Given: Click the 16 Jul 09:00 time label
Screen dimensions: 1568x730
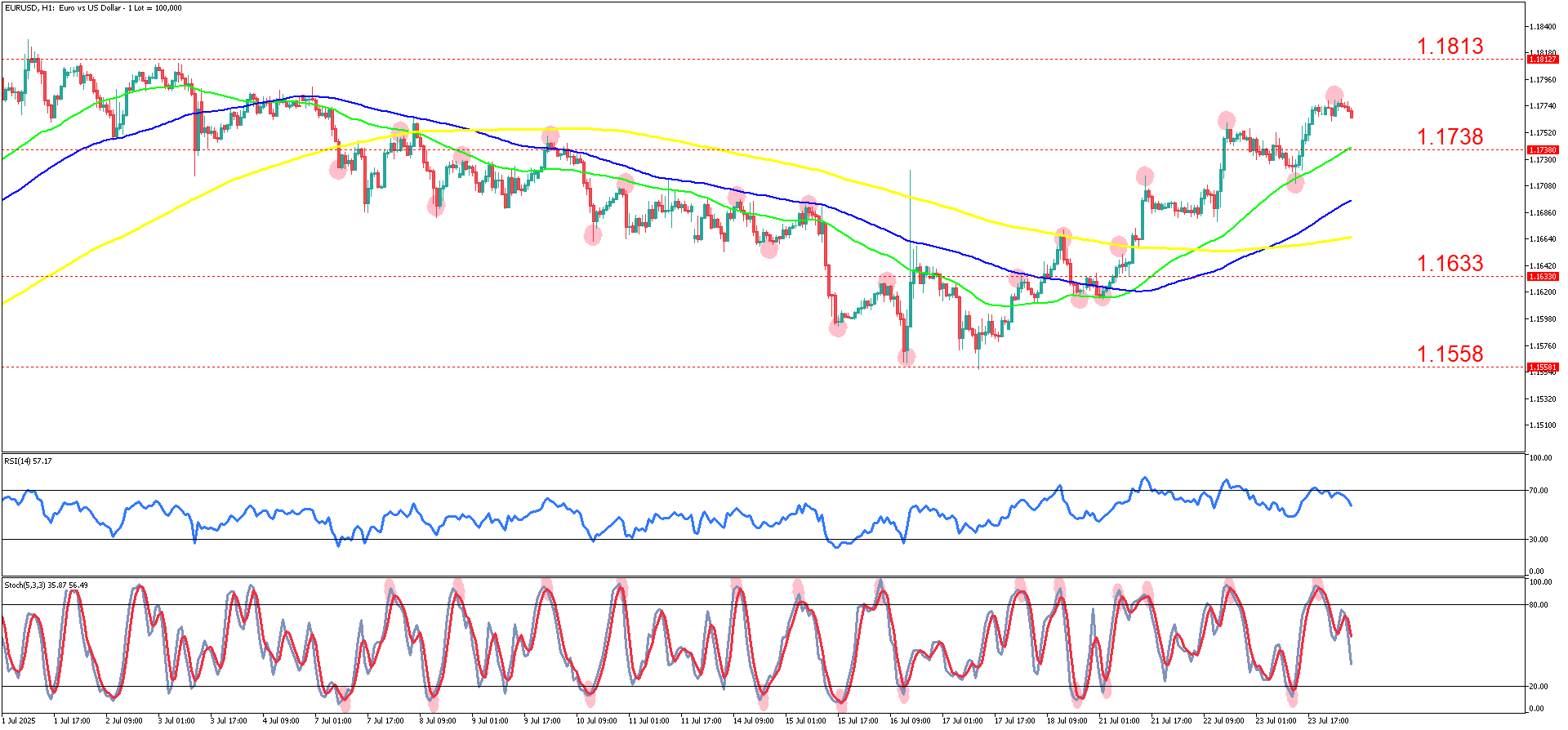Looking at the screenshot, I should click(911, 721).
